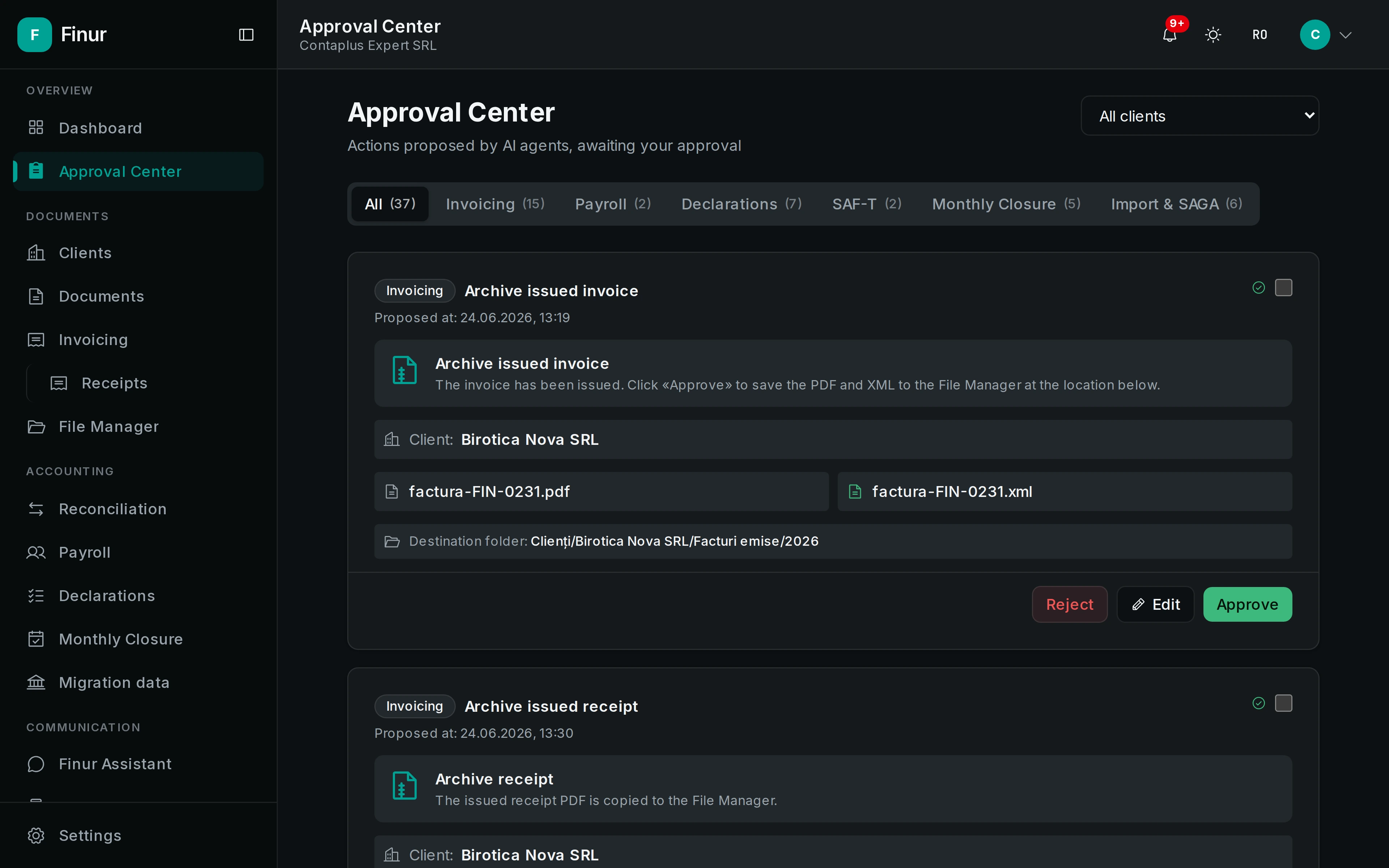Switch to Import & SAGA (6) tab

(x=1177, y=204)
